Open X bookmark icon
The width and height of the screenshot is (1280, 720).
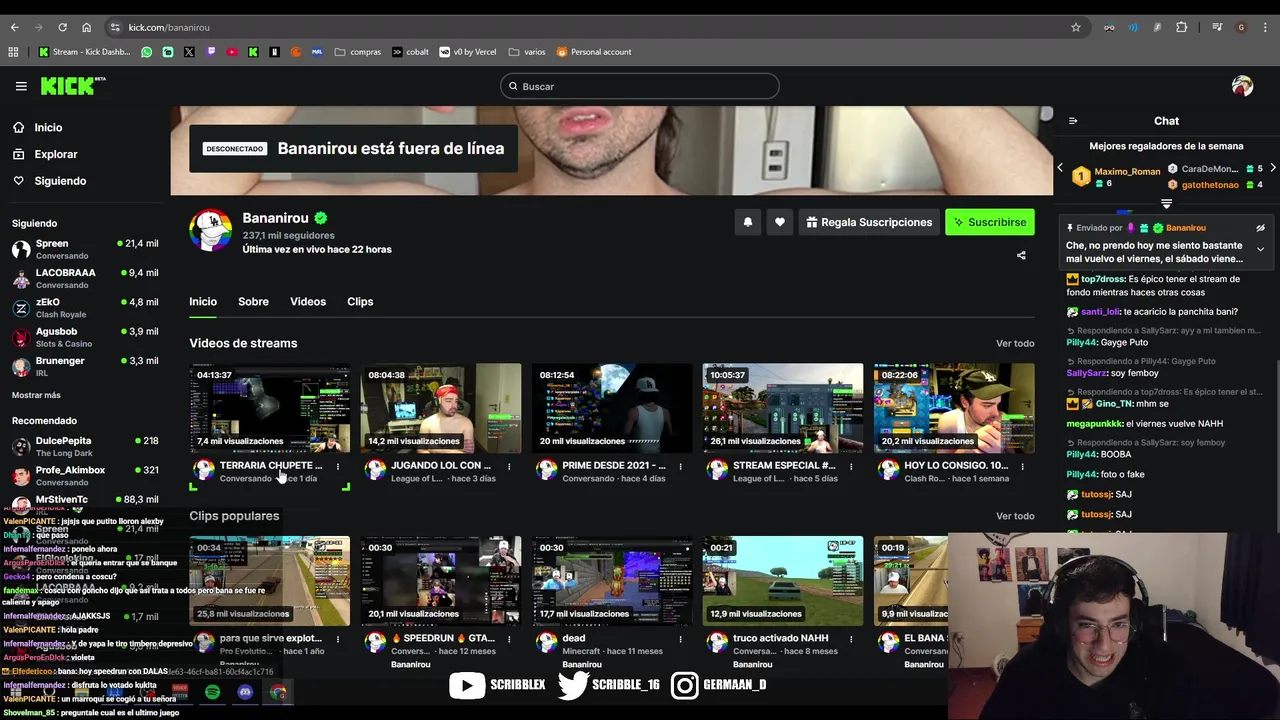tap(189, 52)
